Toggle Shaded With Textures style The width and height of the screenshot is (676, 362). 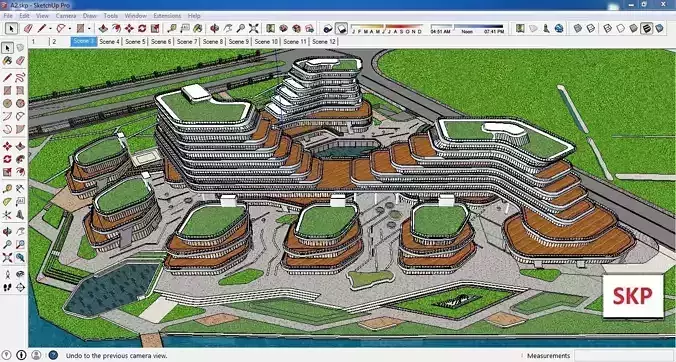pos(646,28)
